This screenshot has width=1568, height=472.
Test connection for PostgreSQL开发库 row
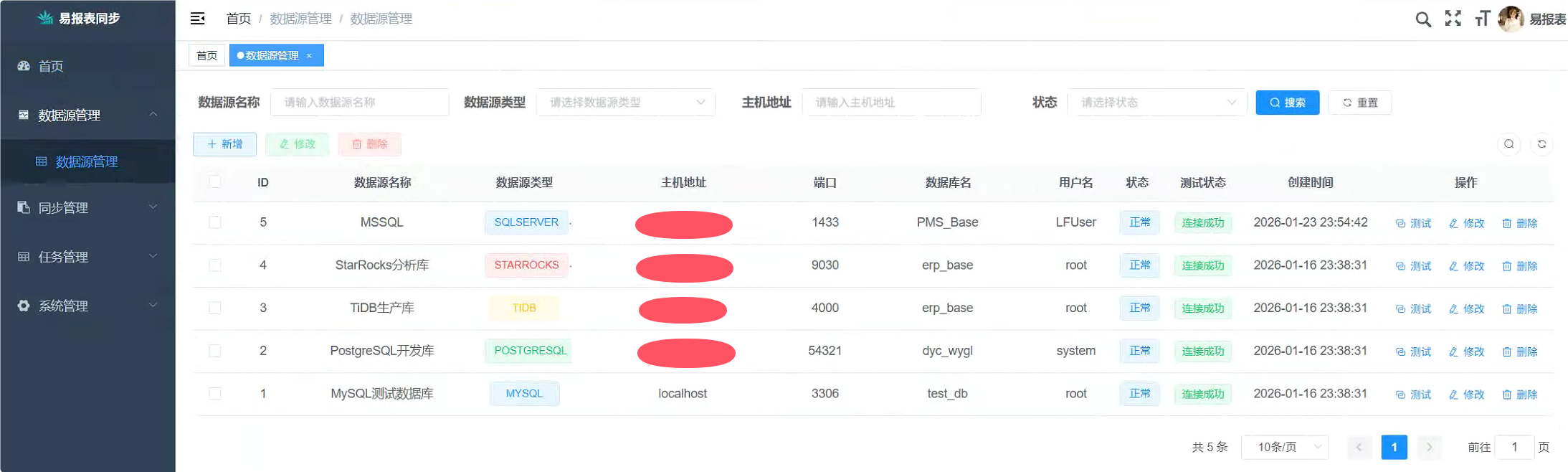click(x=1413, y=351)
